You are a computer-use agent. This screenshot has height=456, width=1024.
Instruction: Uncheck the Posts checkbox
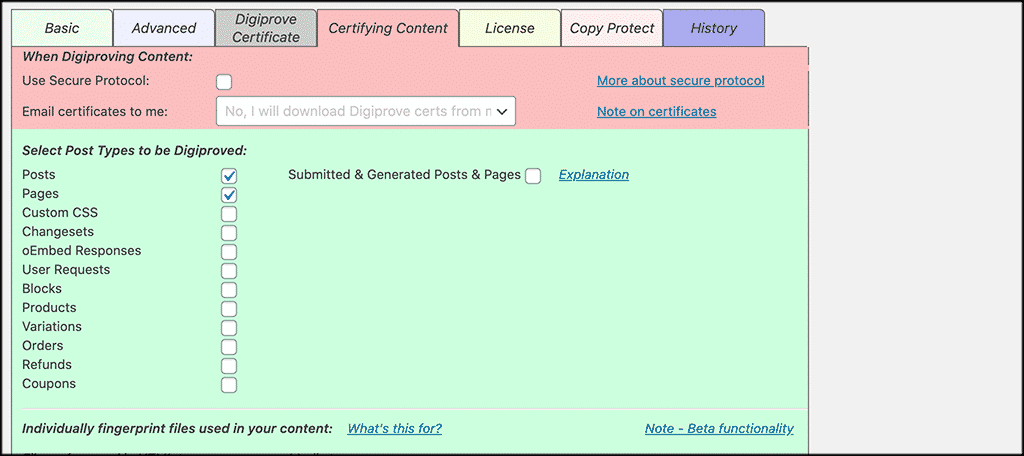coord(229,176)
